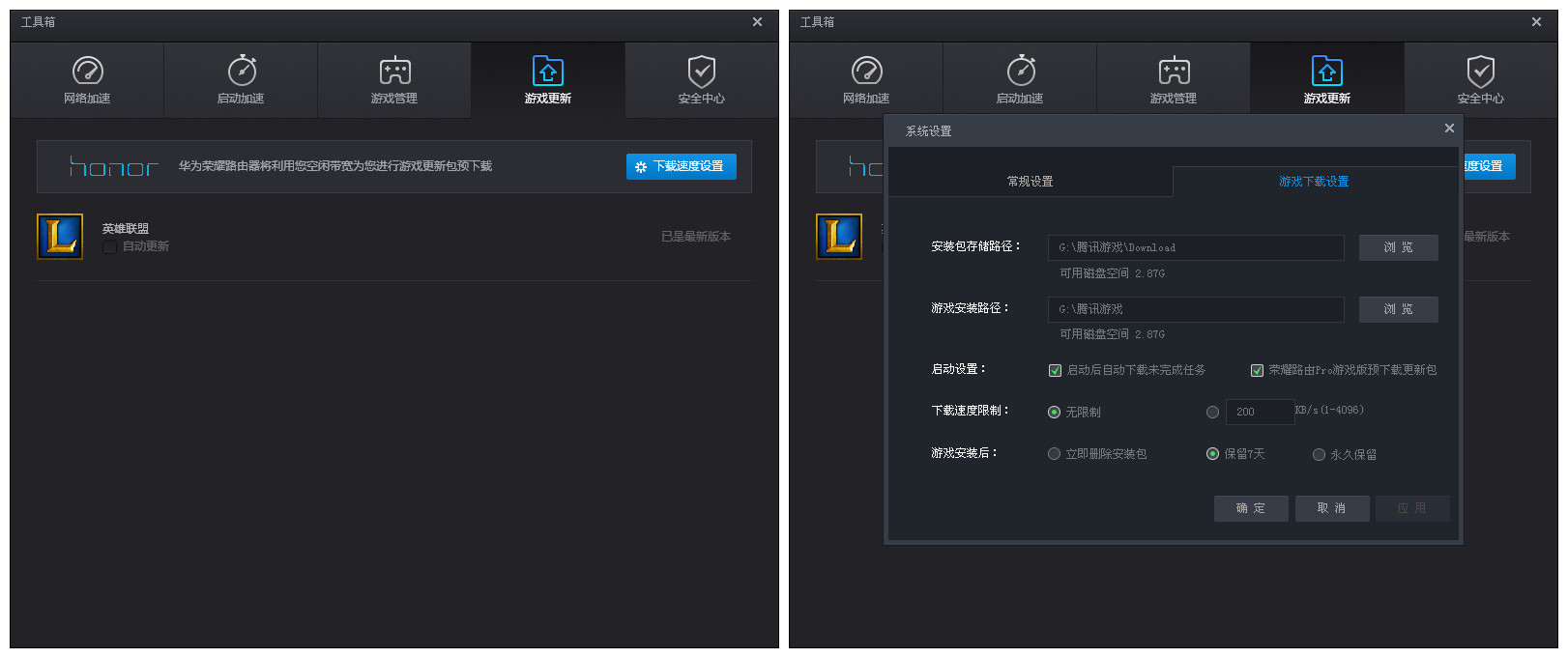This screenshot has width=1568, height=658.
Task: Click 确定 button in settings dialog
Action: (x=1251, y=508)
